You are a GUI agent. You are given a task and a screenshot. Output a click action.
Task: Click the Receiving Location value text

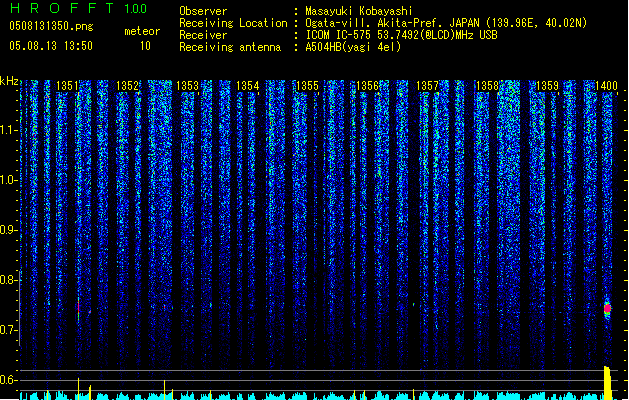click(x=446, y=23)
